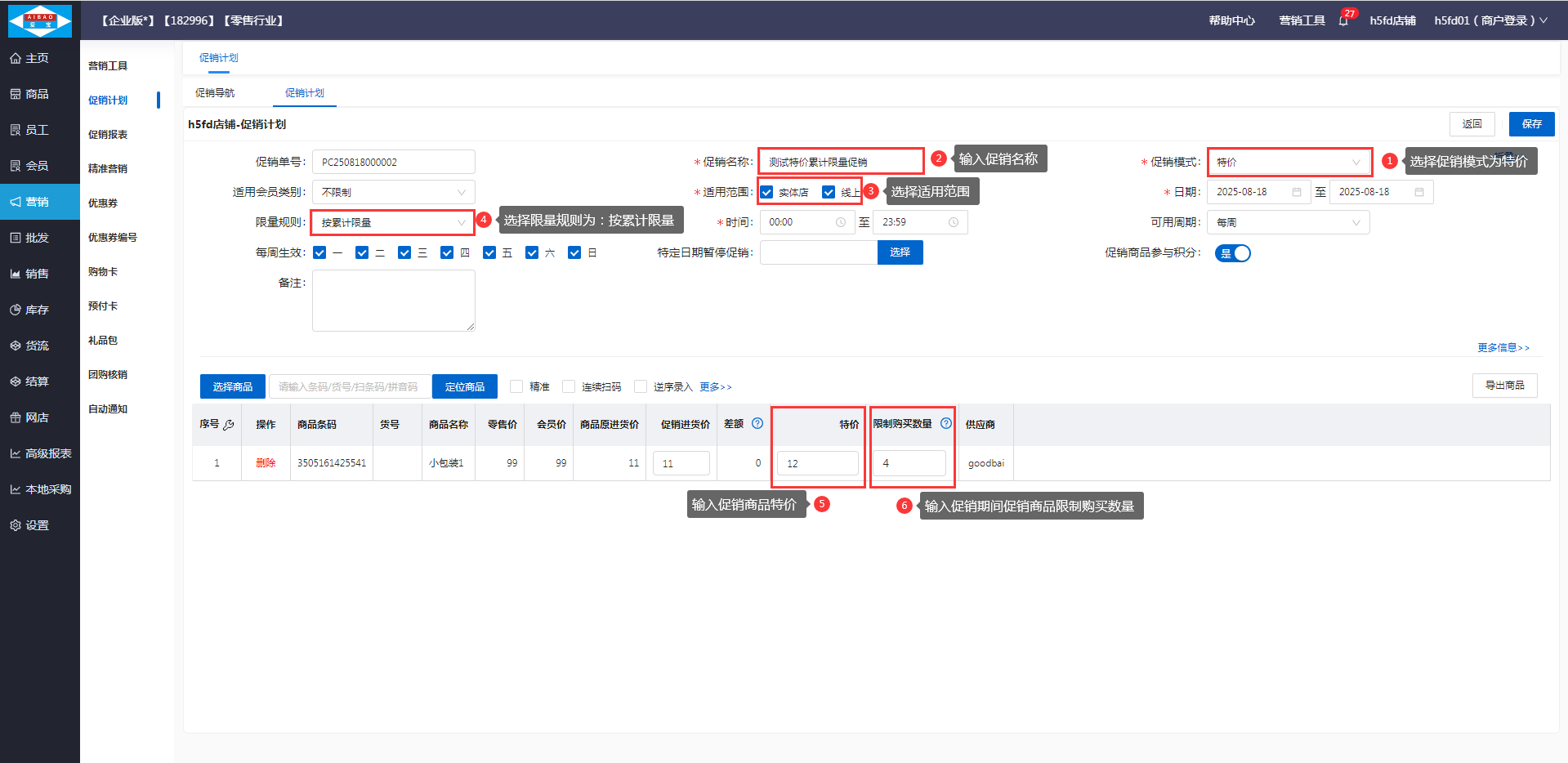Click the 特价 price input field
Image resolution: width=1568 pixels, height=763 pixels.
pyautogui.click(x=817, y=463)
